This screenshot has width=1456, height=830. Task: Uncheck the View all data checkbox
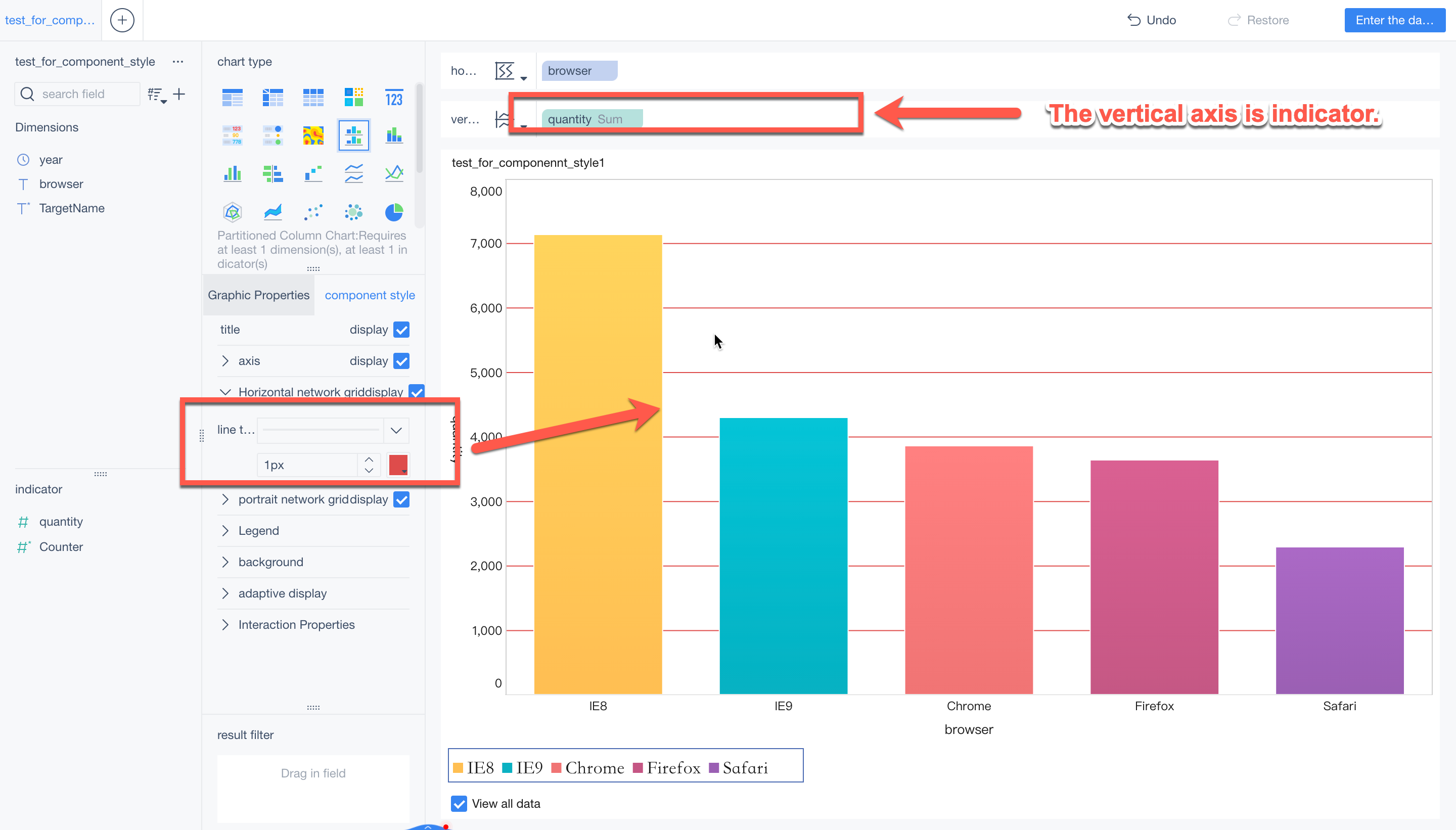(459, 804)
